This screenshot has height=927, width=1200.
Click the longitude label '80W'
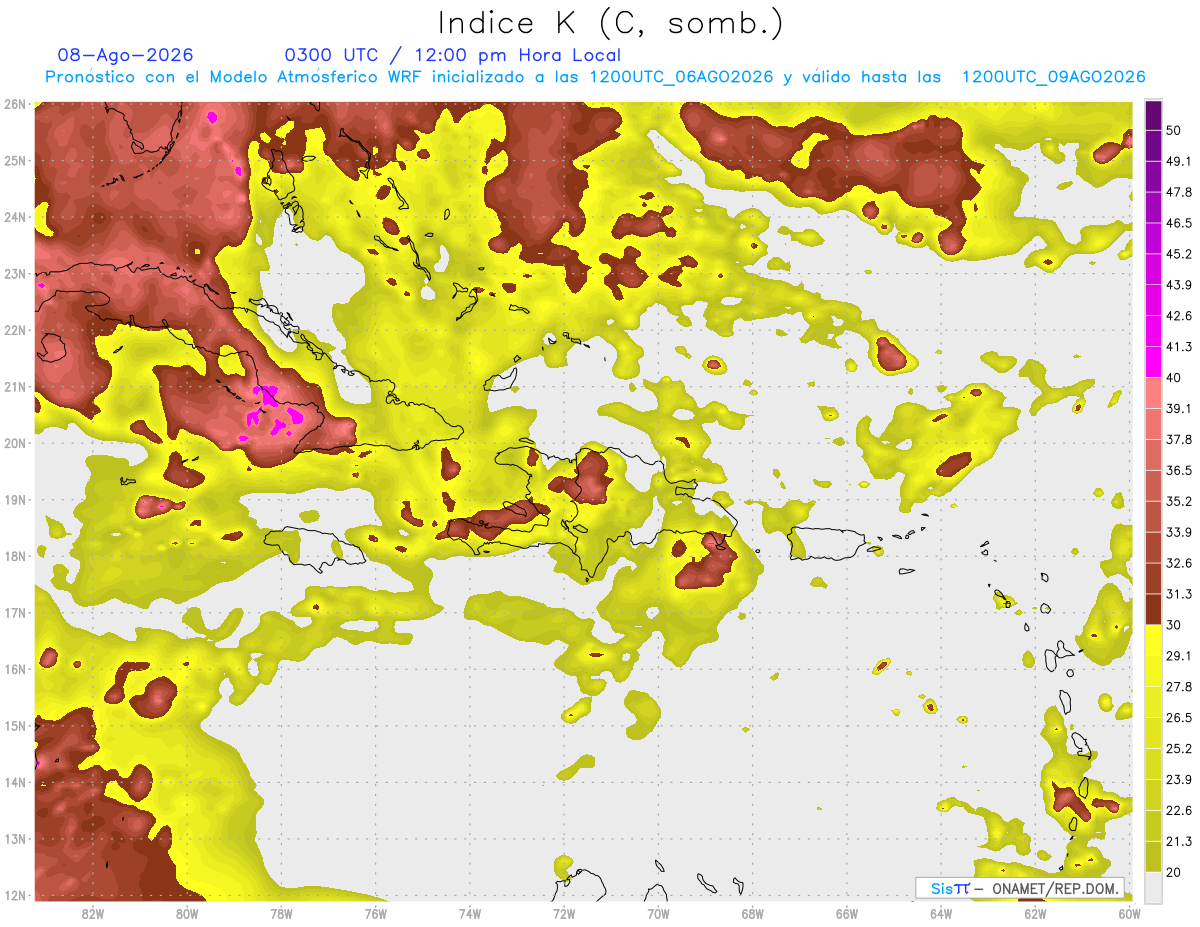click(x=187, y=914)
